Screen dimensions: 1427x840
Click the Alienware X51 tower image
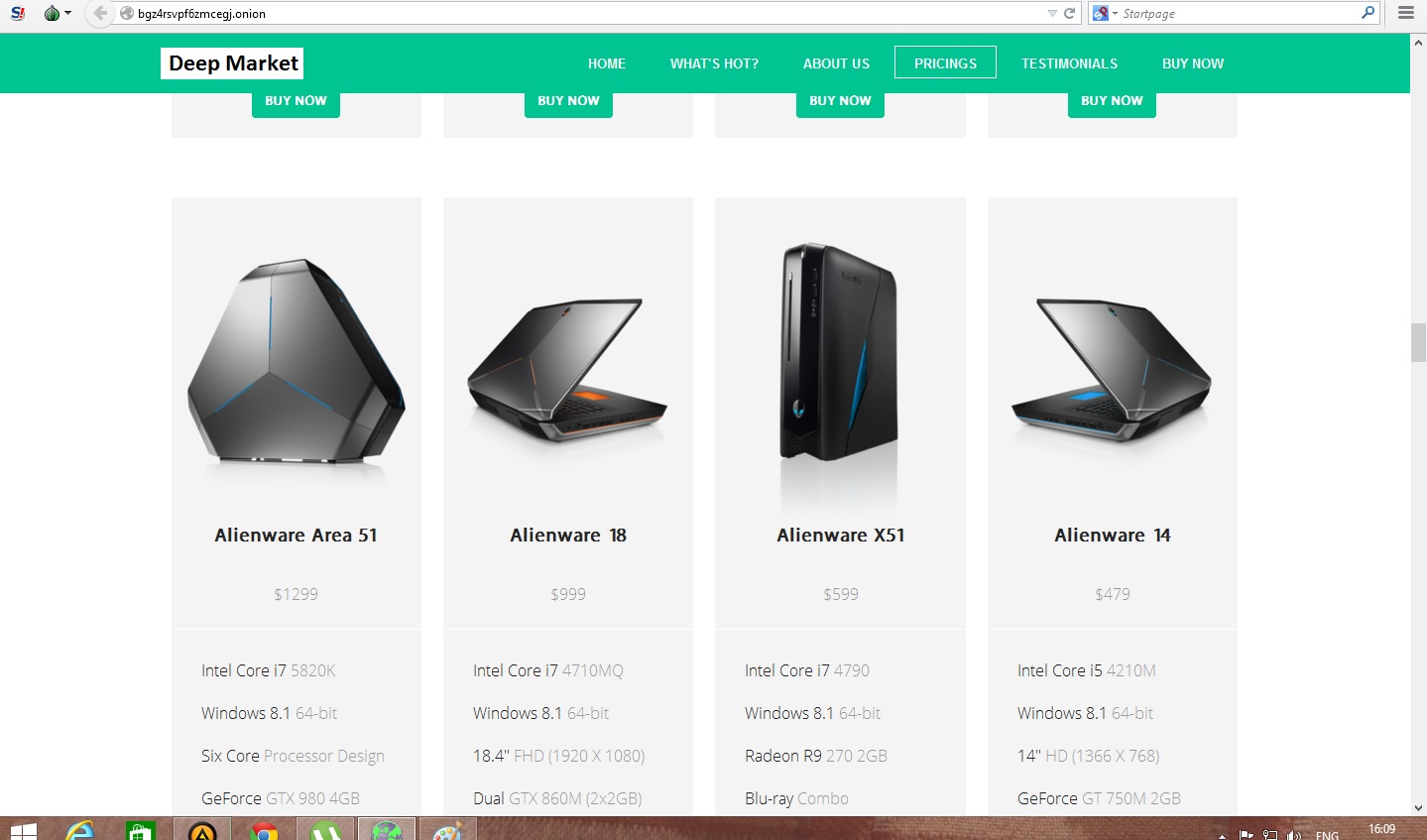[839, 352]
